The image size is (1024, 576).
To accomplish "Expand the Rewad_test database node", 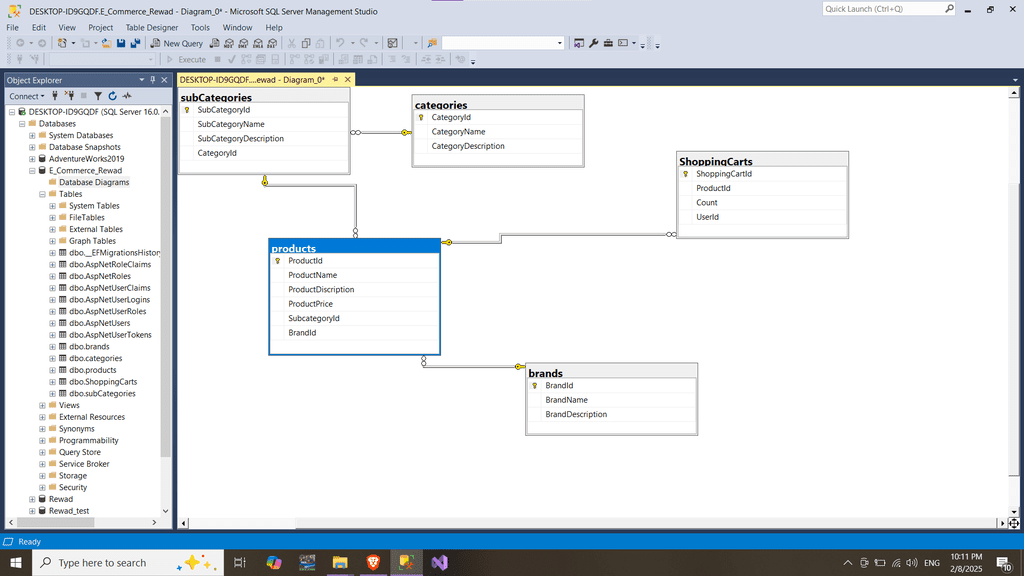I will click(x=32, y=511).
